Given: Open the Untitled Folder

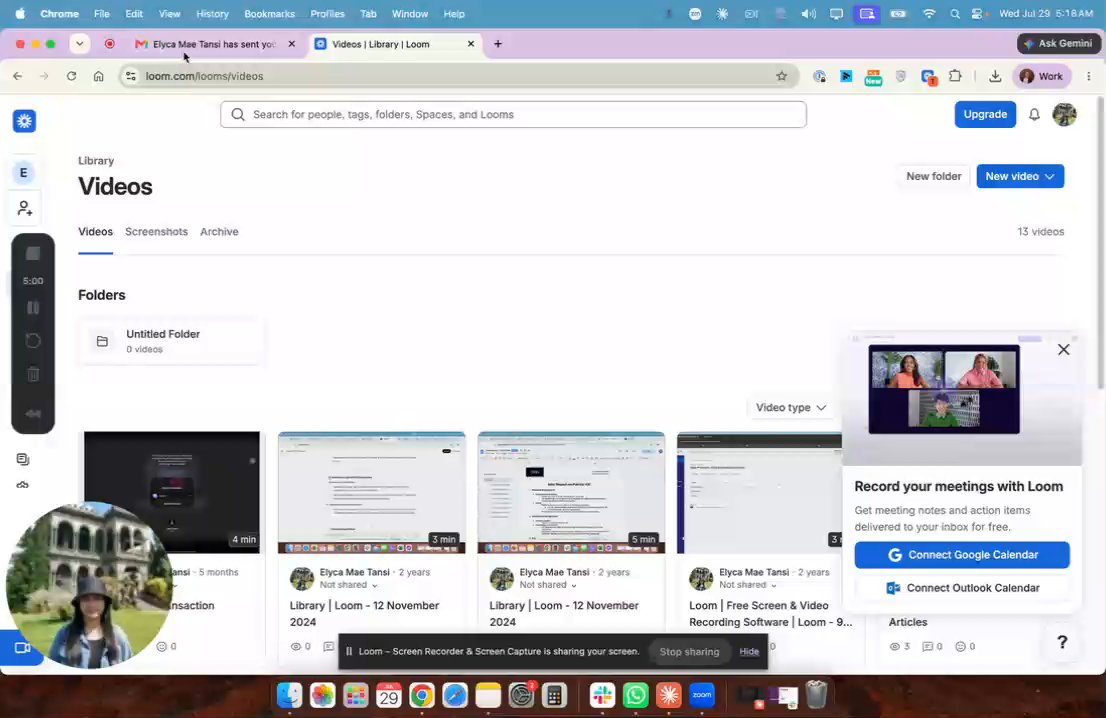Looking at the screenshot, I should 171,341.
